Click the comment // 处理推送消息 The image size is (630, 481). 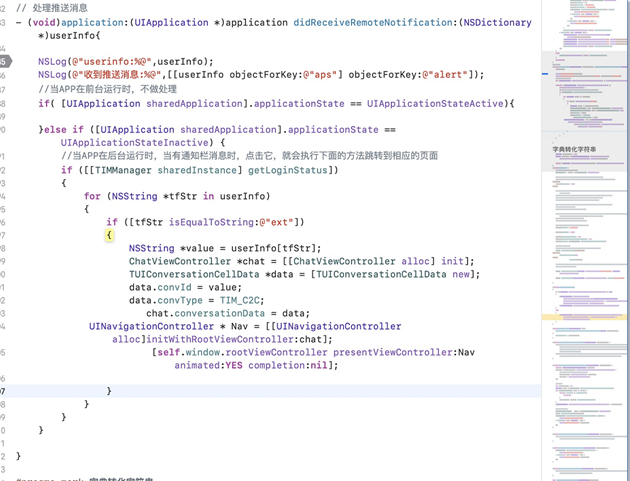[52, 8]
